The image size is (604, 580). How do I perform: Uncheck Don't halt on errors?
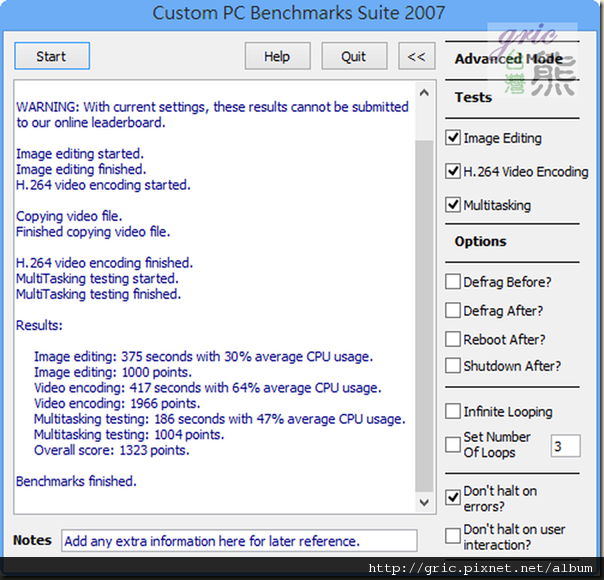[453, 498]
